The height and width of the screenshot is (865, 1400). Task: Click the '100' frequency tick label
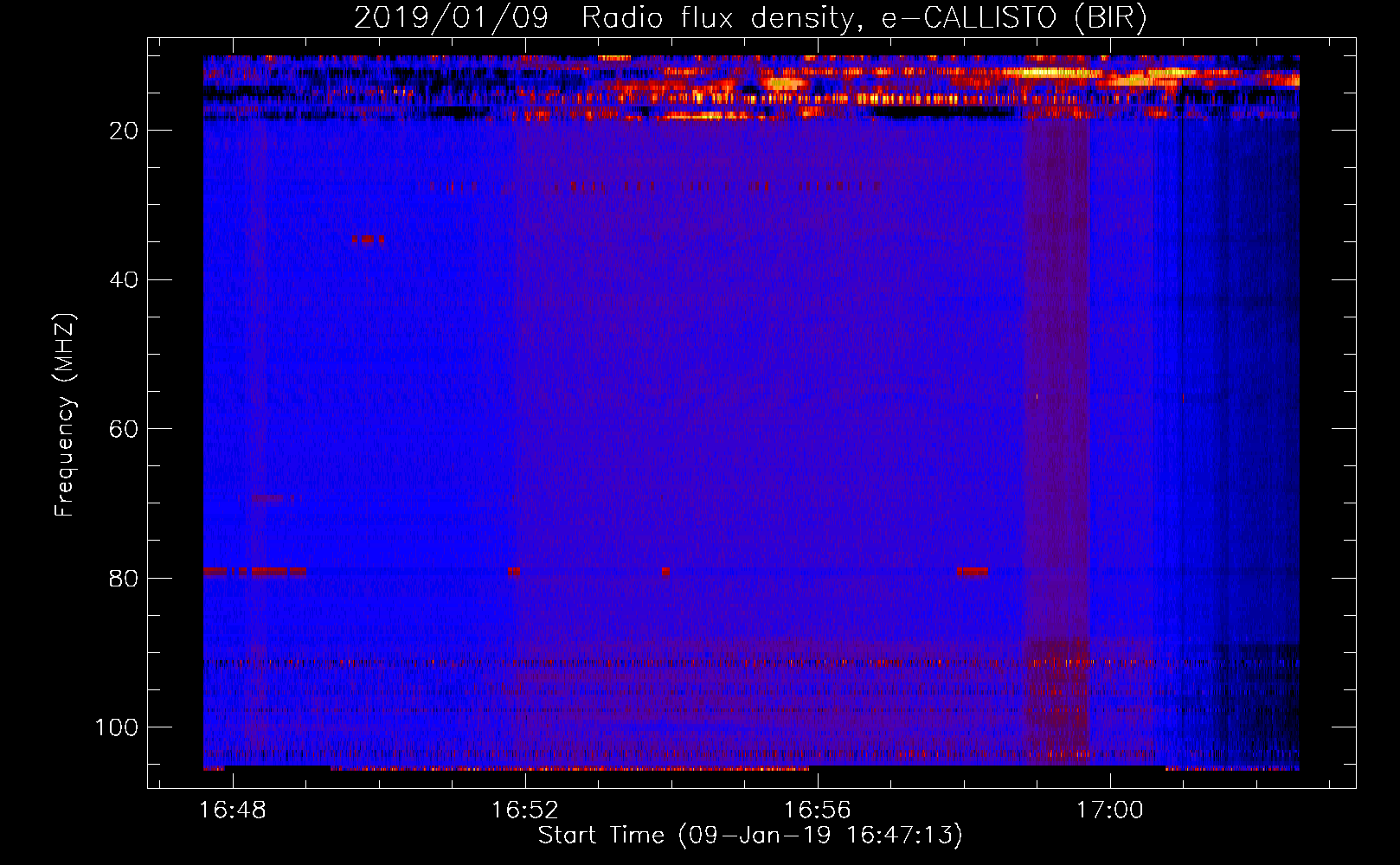click(117, 727)
